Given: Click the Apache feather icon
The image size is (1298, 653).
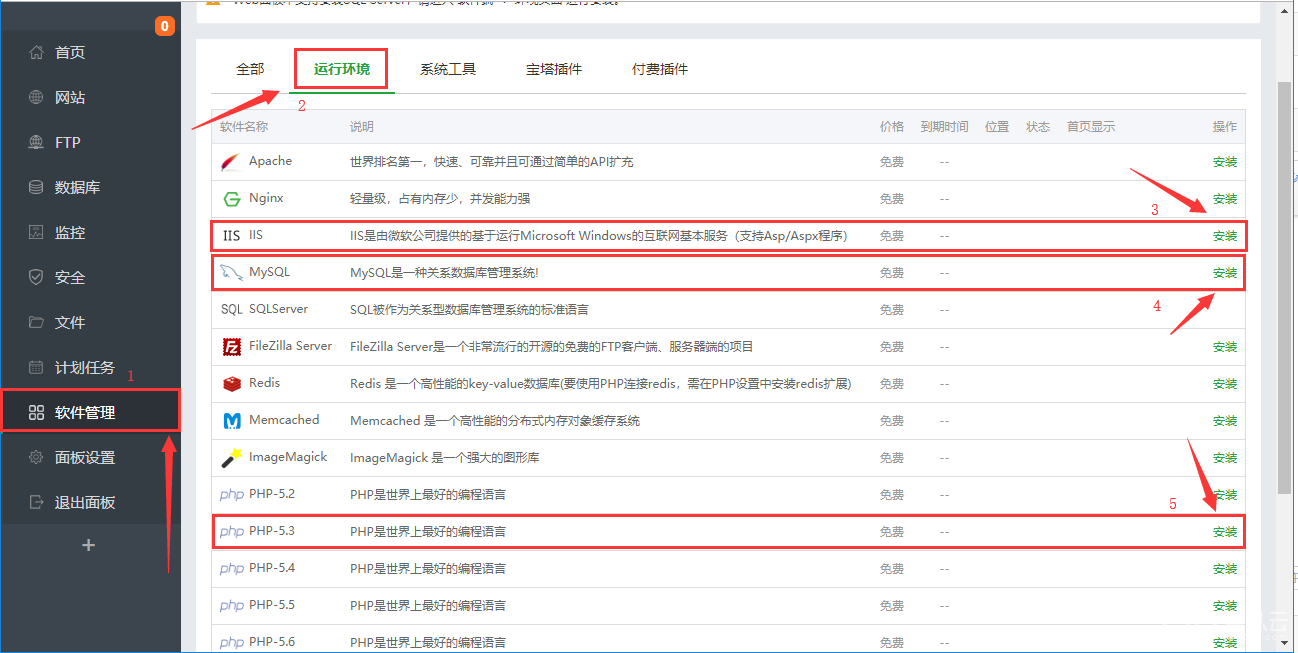Looking at the screenshot, I should 231,162.
